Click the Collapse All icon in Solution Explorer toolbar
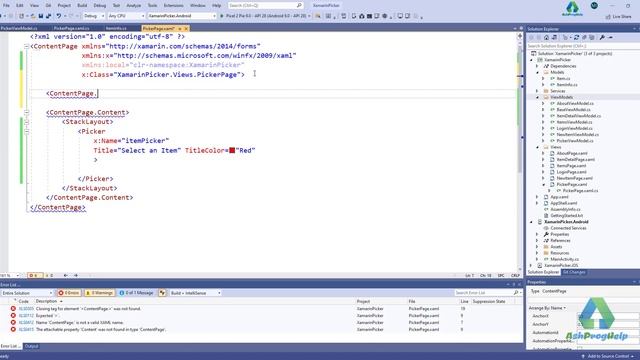This screenshot has height=360, width=640. [584, 37]
